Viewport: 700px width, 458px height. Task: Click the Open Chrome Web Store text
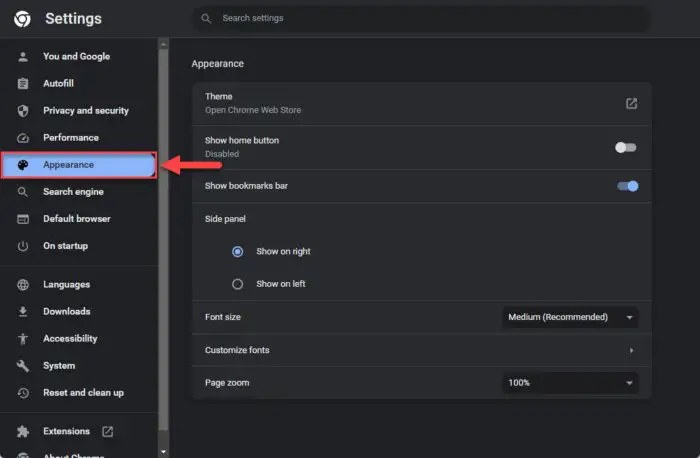click(253, 110)
